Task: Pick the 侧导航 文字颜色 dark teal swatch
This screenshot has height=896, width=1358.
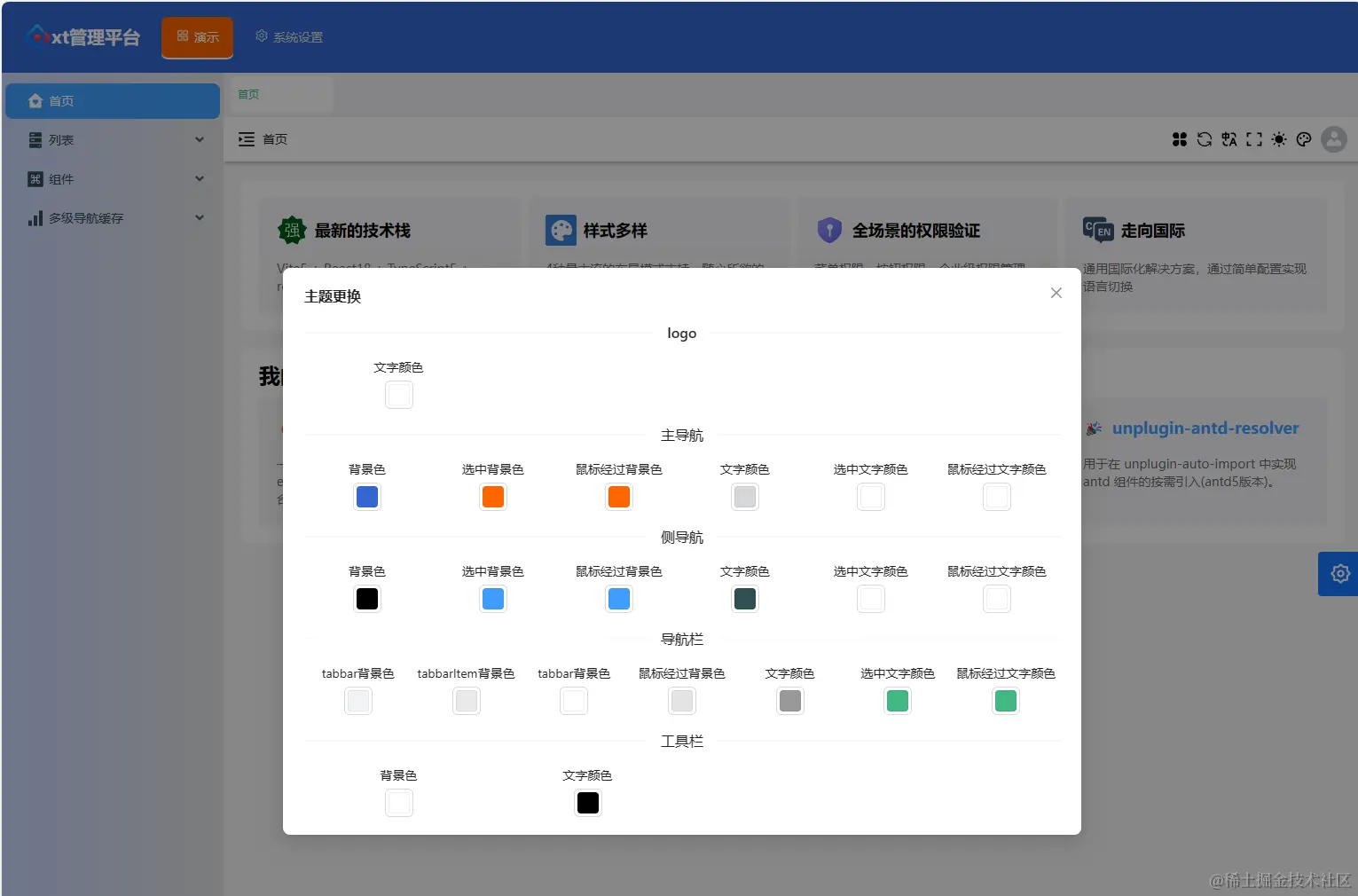Action: coord(745,599)
